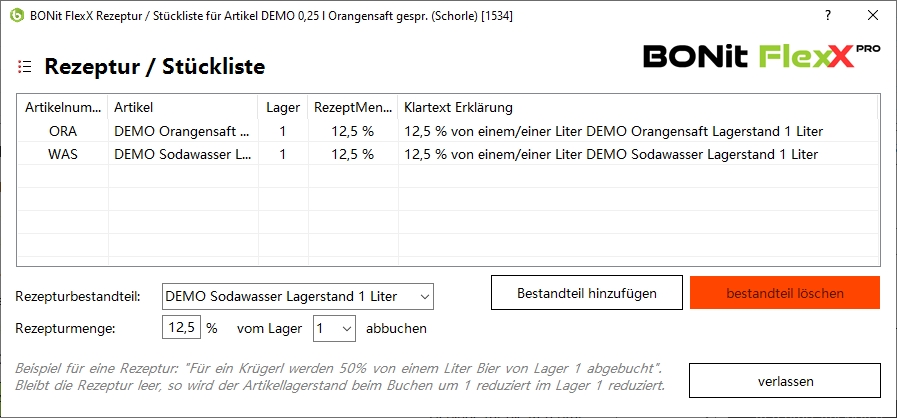
Task: Click the Rezepturmenge input field
Action: coord(181,328)
